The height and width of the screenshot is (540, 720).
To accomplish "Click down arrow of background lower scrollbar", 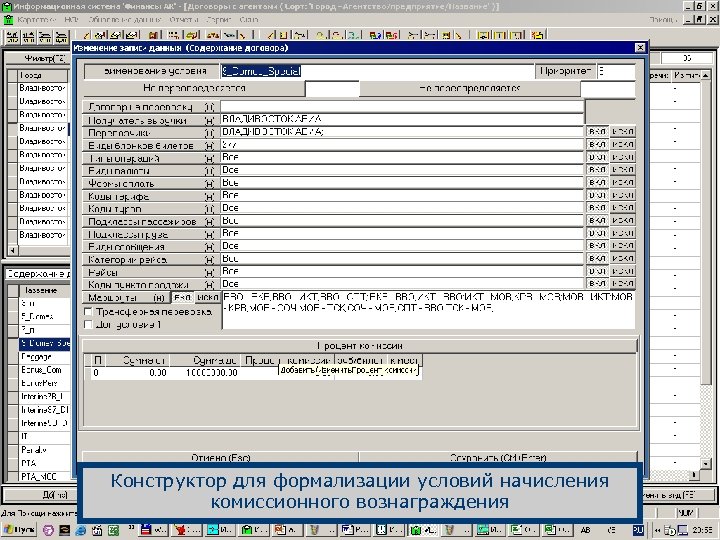I will tap(705, 464).
